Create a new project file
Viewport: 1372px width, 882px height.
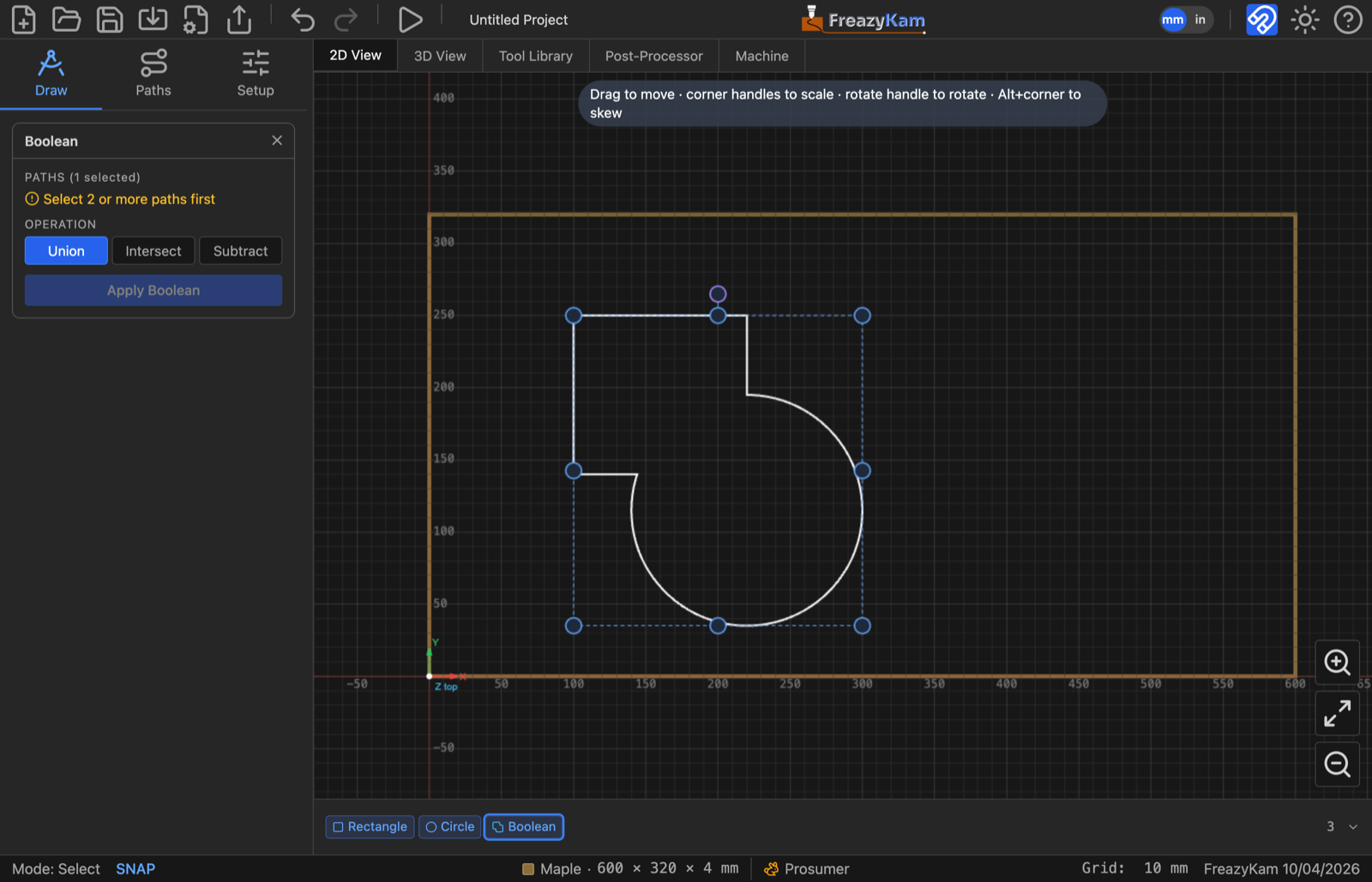pyautogui.click(x=23, y=19)
